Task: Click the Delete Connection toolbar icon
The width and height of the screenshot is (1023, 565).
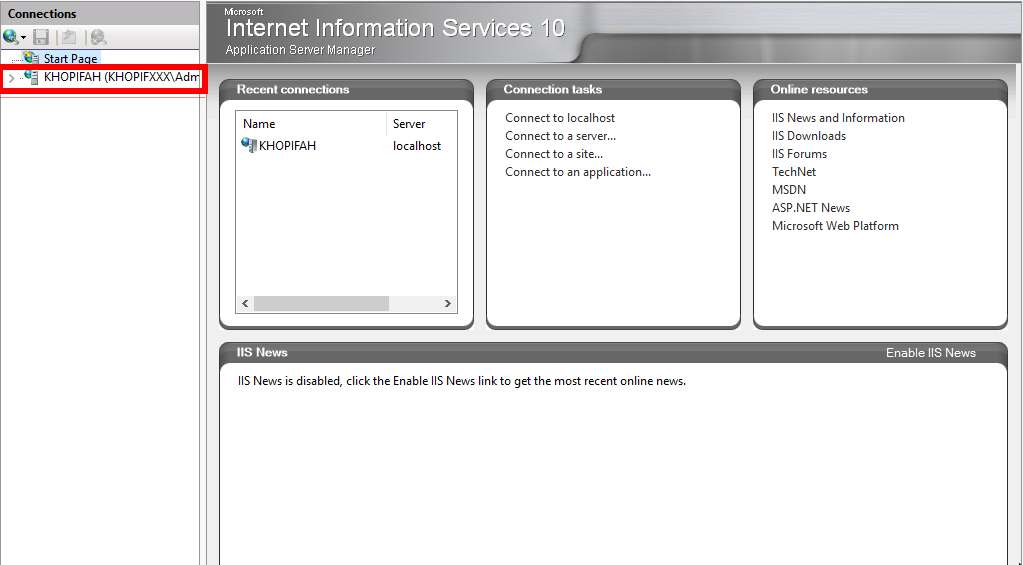Action: (x=99, y=37)
